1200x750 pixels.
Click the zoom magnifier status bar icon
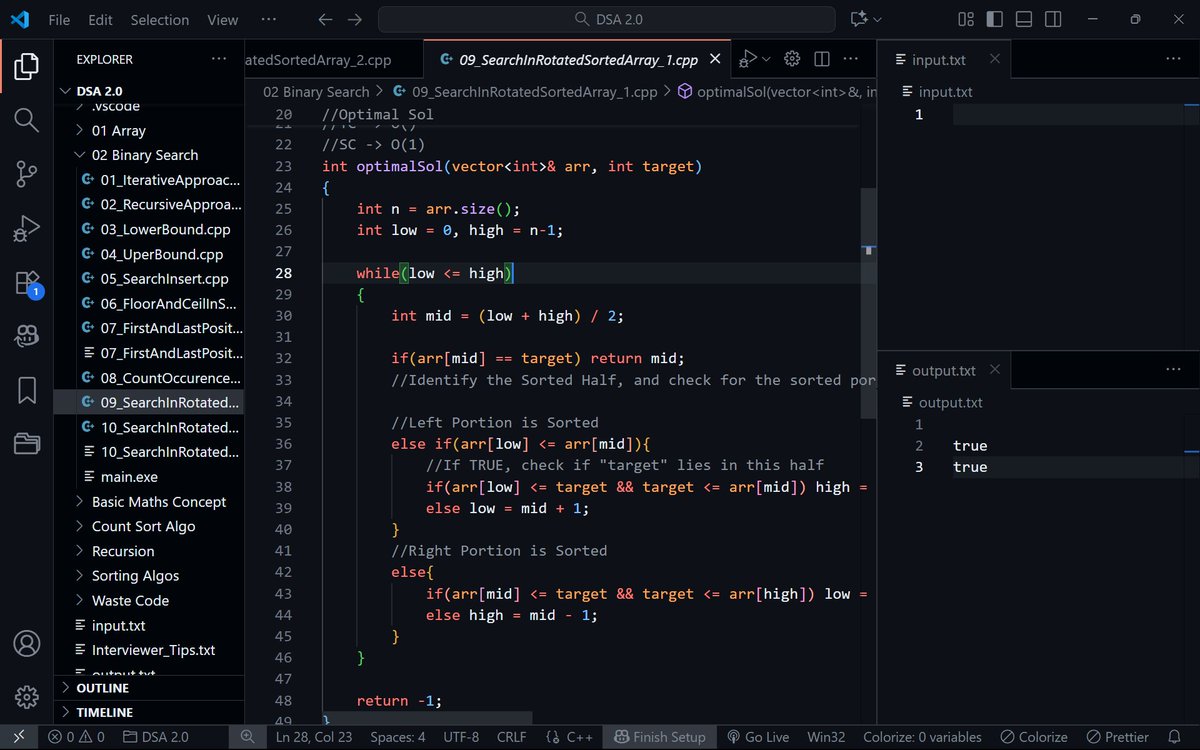click(248, 737)
